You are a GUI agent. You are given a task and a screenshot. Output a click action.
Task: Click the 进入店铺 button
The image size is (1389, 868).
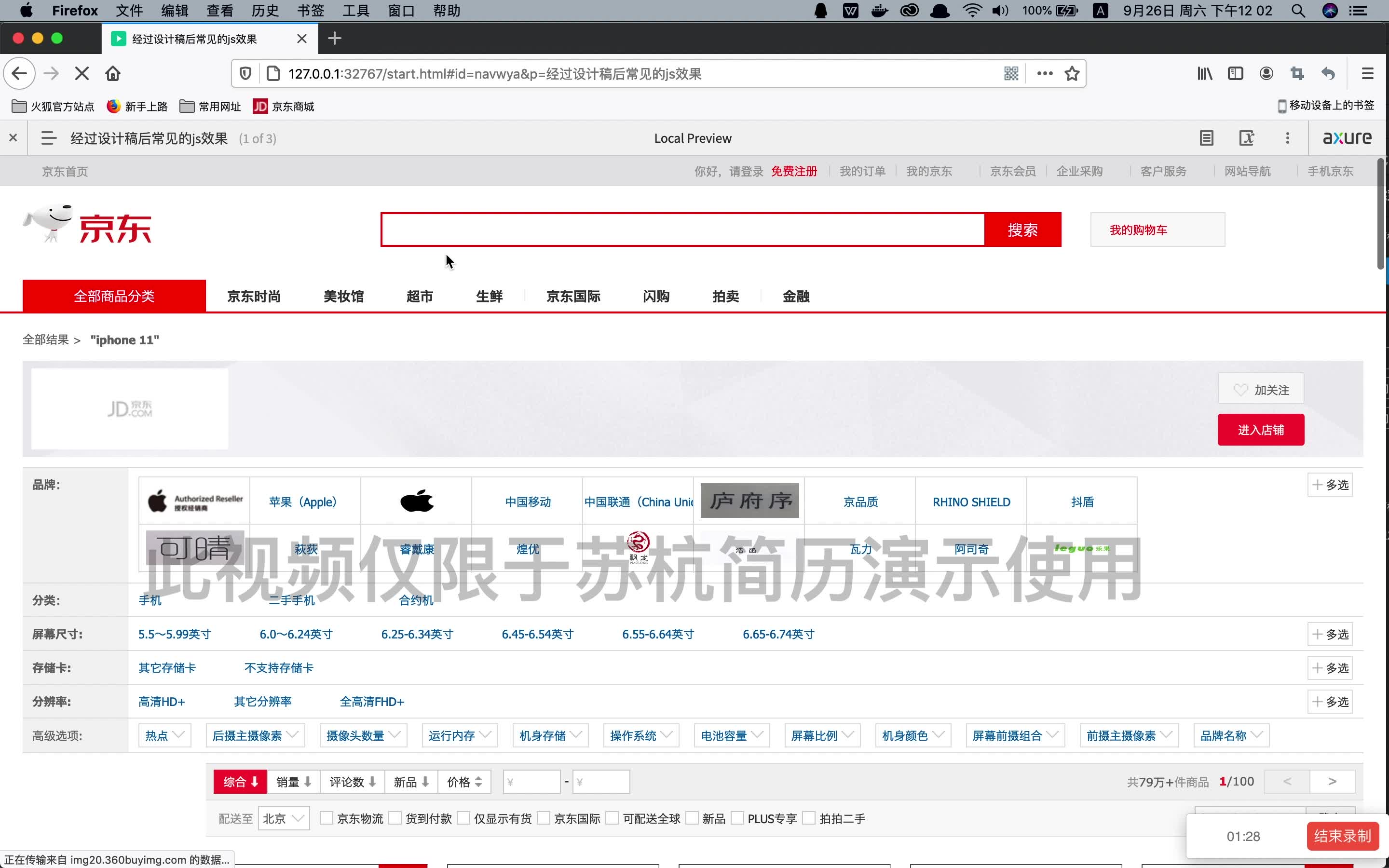[x=1260, y=429]
